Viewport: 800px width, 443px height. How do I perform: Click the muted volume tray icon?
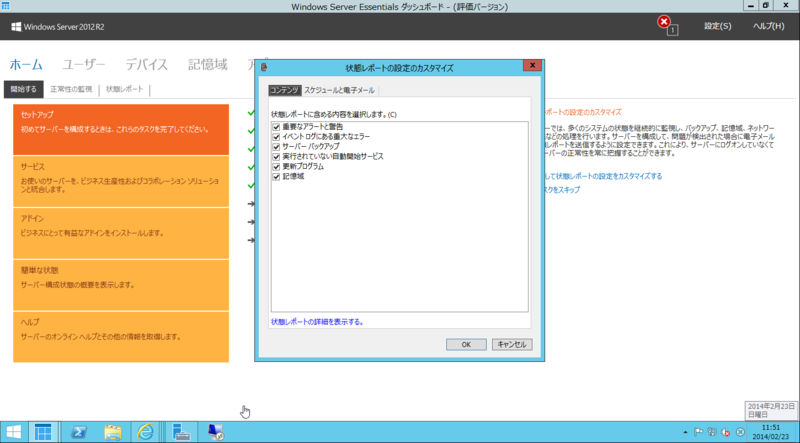pos(726,432)
